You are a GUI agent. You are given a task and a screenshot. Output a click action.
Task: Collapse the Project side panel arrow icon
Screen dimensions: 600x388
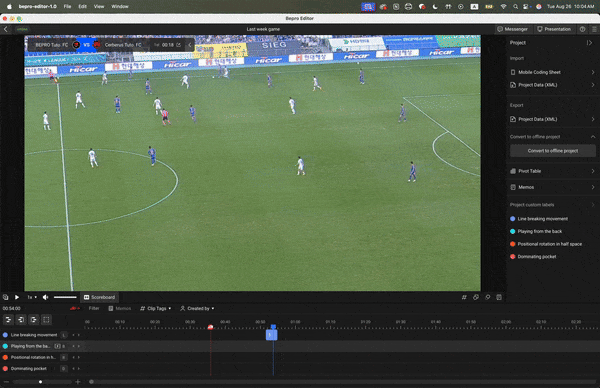[x=589, y=43]
